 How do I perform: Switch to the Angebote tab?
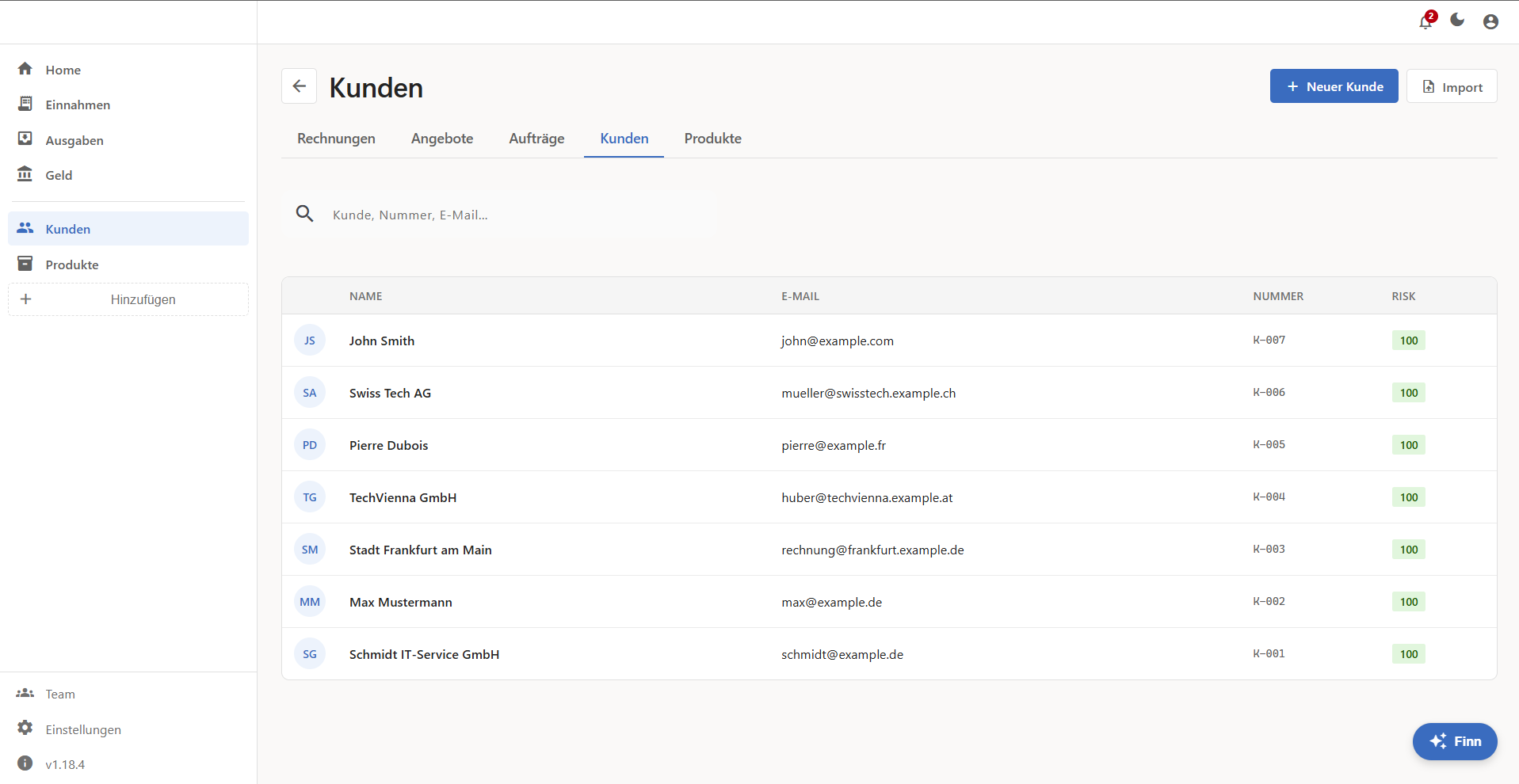click(442, 139)
